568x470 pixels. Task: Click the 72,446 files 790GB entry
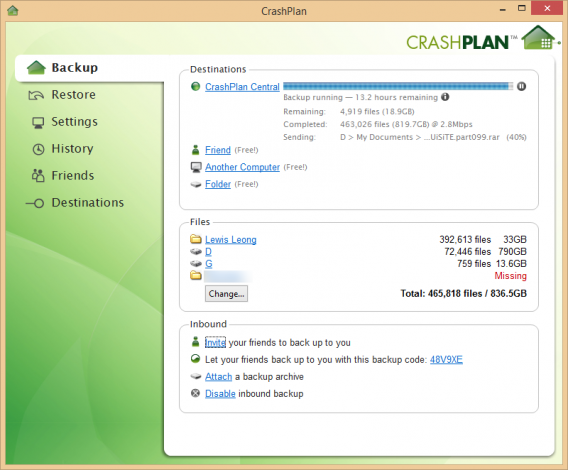pos(485,251)
